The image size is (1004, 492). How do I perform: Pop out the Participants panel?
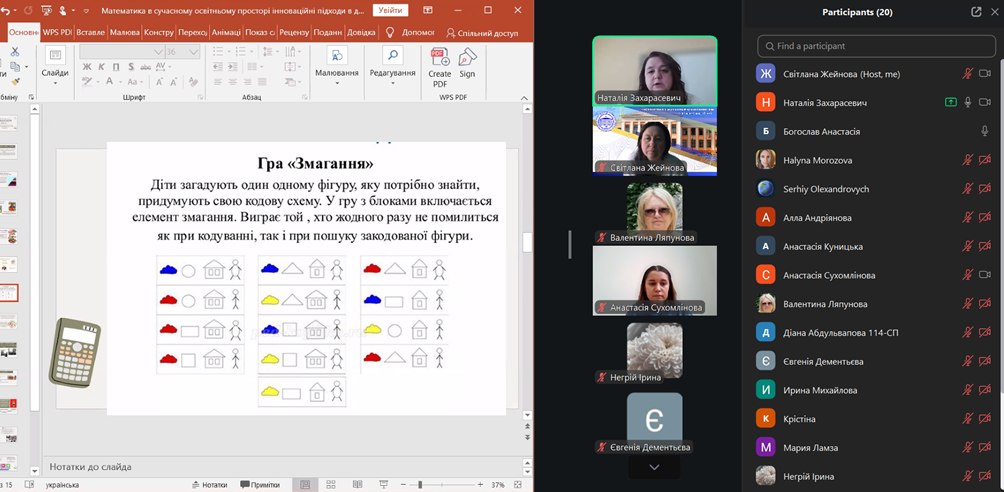pyautogui.click(x=976, y=12)
